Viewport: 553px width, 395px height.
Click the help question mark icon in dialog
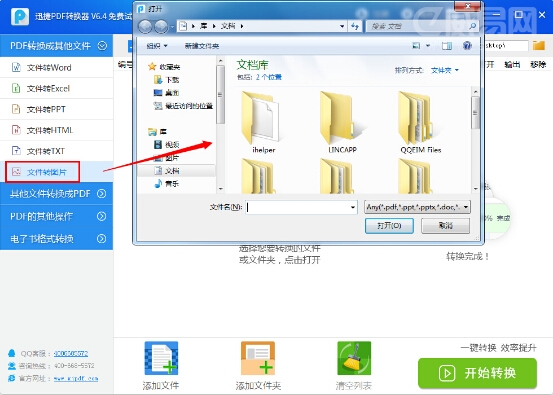pos(467,45)
